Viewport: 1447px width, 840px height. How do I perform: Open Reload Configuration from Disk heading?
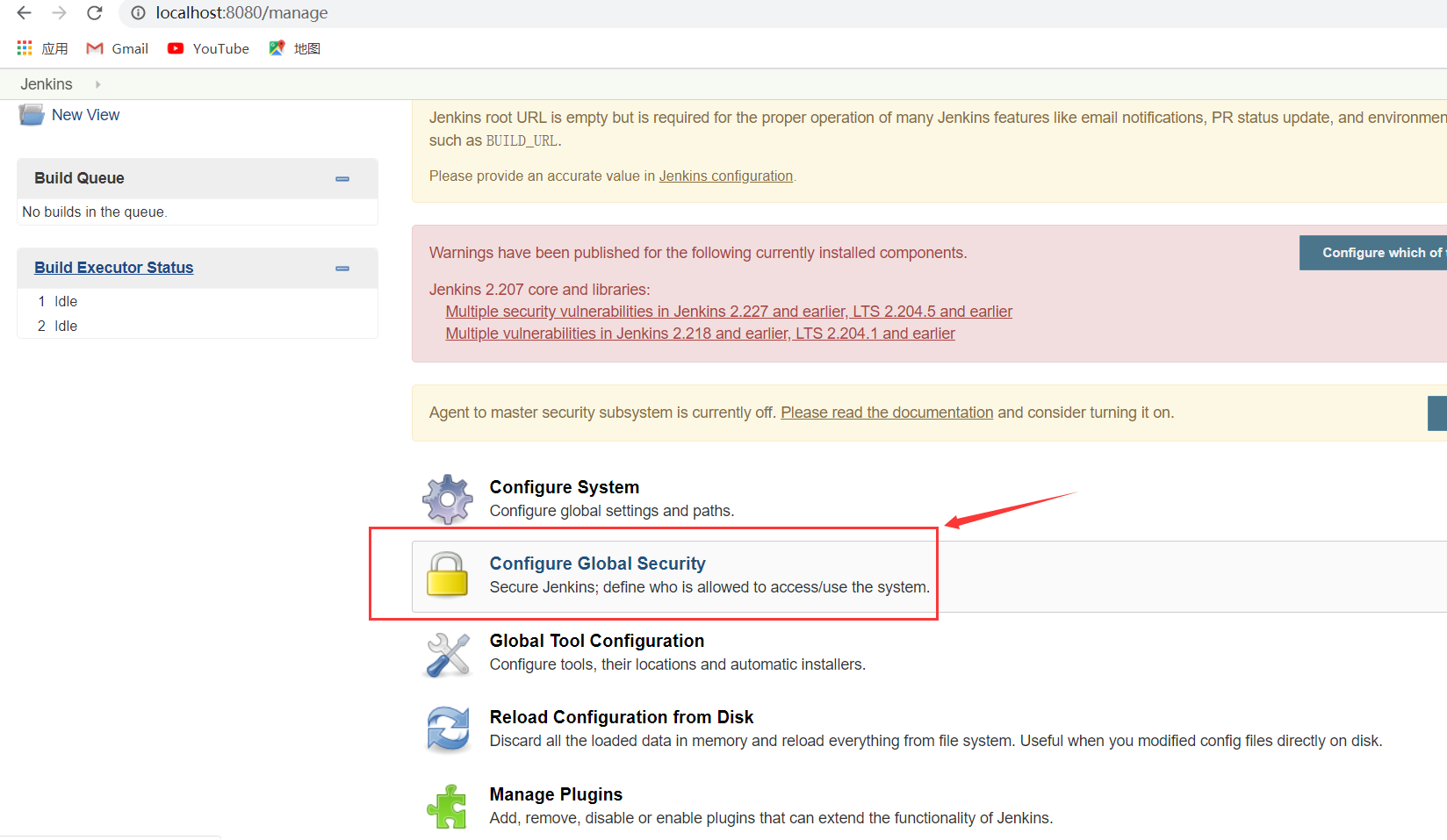click(622, 717)
